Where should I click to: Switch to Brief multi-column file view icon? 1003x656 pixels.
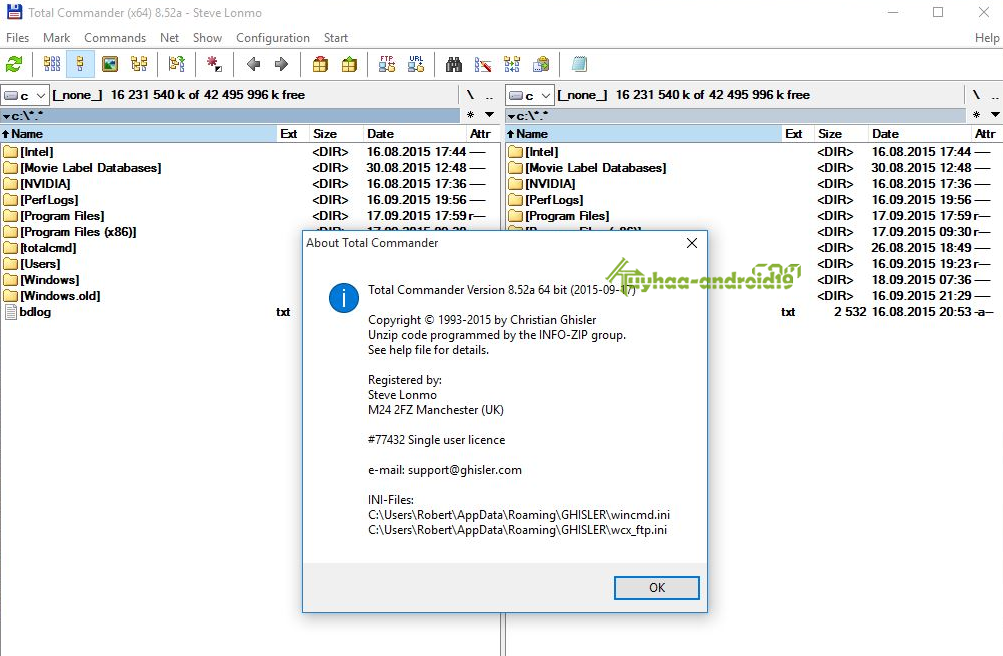click(x=52, y=64)
